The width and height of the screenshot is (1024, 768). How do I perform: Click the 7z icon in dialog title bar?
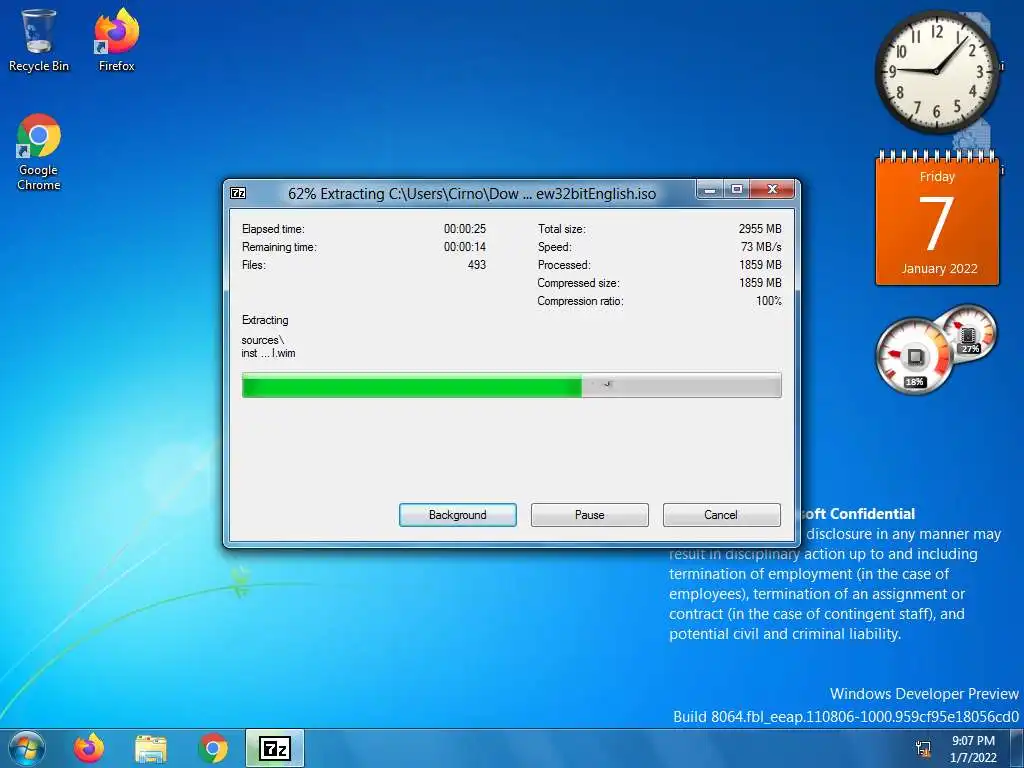[238, 193]
